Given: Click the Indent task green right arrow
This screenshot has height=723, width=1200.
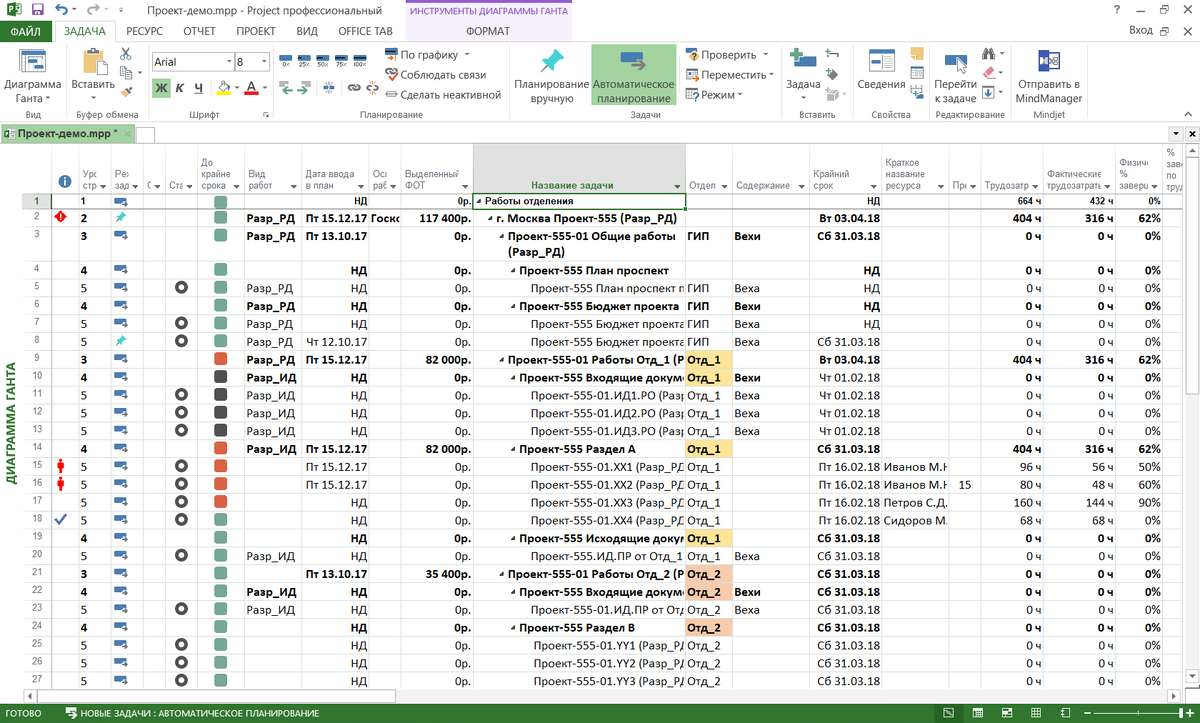Looking at the screenshot, I should pyautogui.click(x=304, y=88).
